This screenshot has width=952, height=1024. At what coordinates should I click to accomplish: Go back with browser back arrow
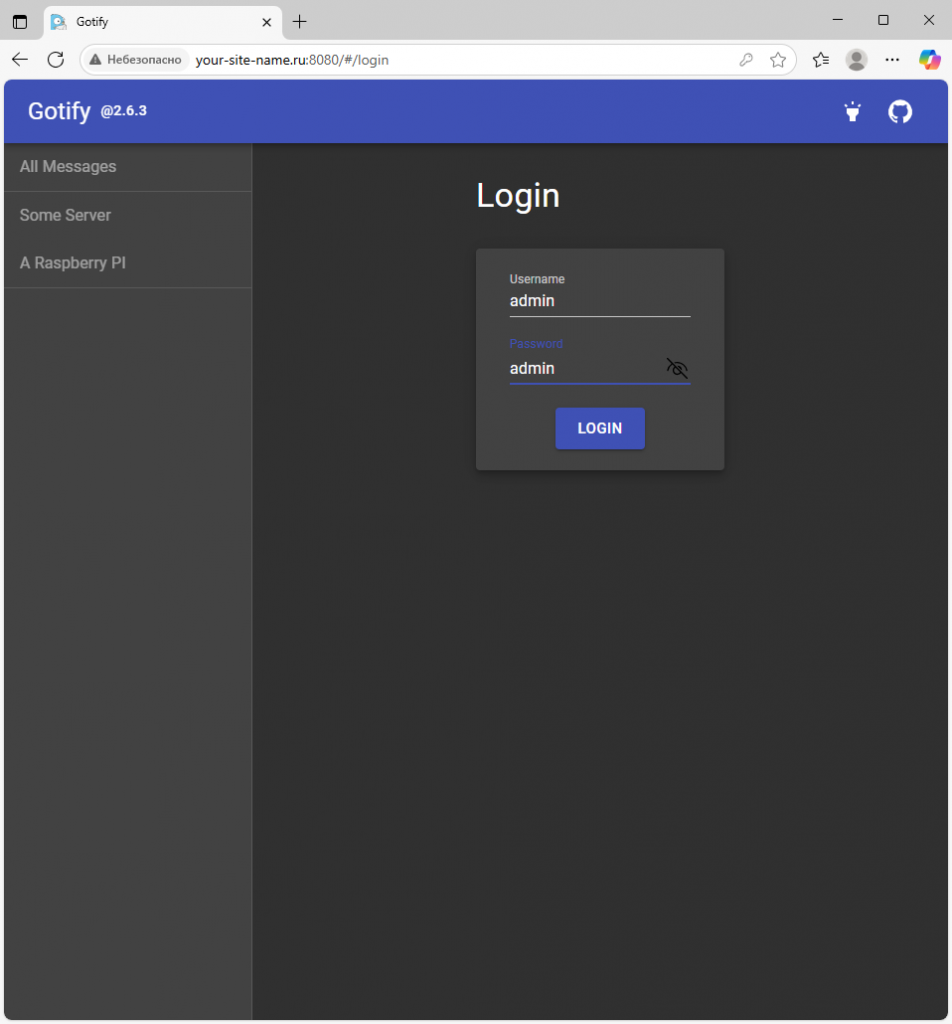pos(20,60)
